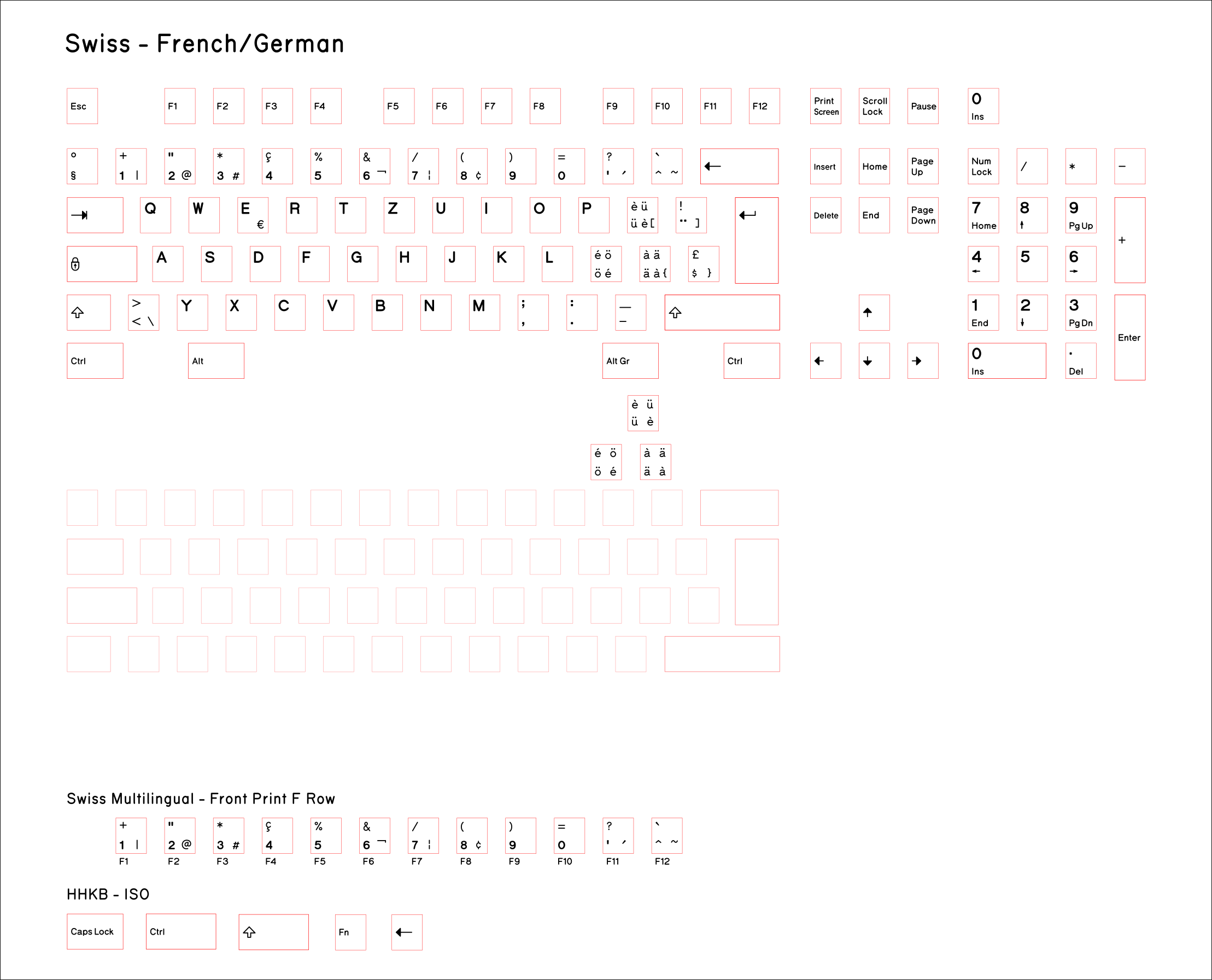The height and width of the screenshot is (980, 1212).
Task: Click the Scroll Lock key
Action: 874,106
